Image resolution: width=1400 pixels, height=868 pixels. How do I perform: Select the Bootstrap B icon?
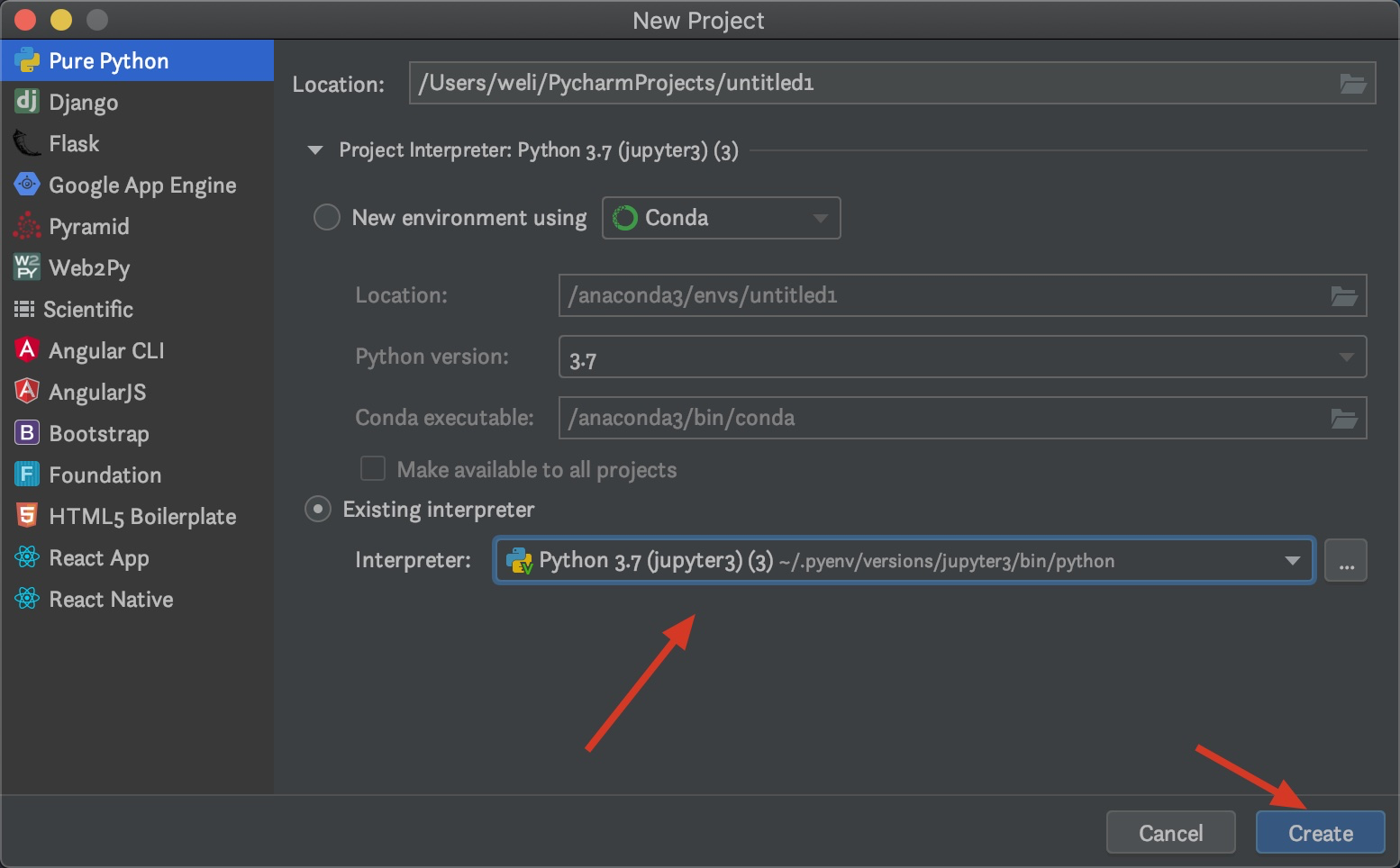[27, 433]
